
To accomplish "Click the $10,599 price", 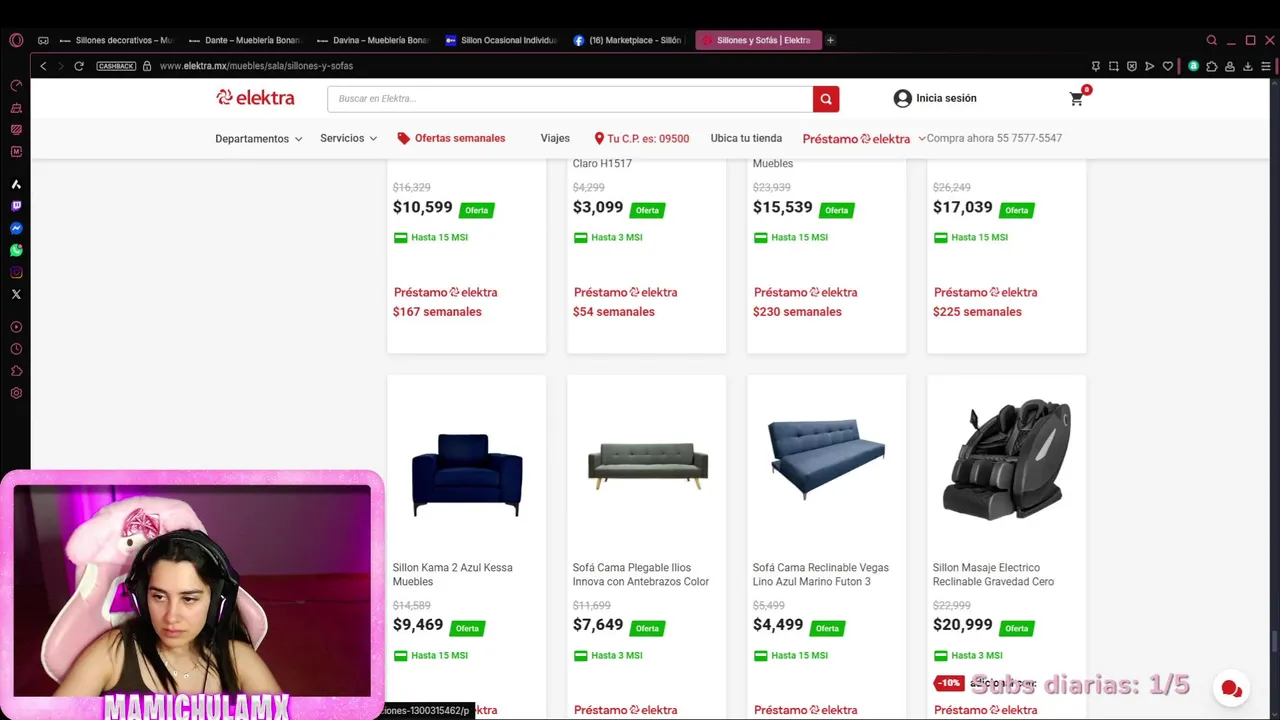I will tap(423, 207).
